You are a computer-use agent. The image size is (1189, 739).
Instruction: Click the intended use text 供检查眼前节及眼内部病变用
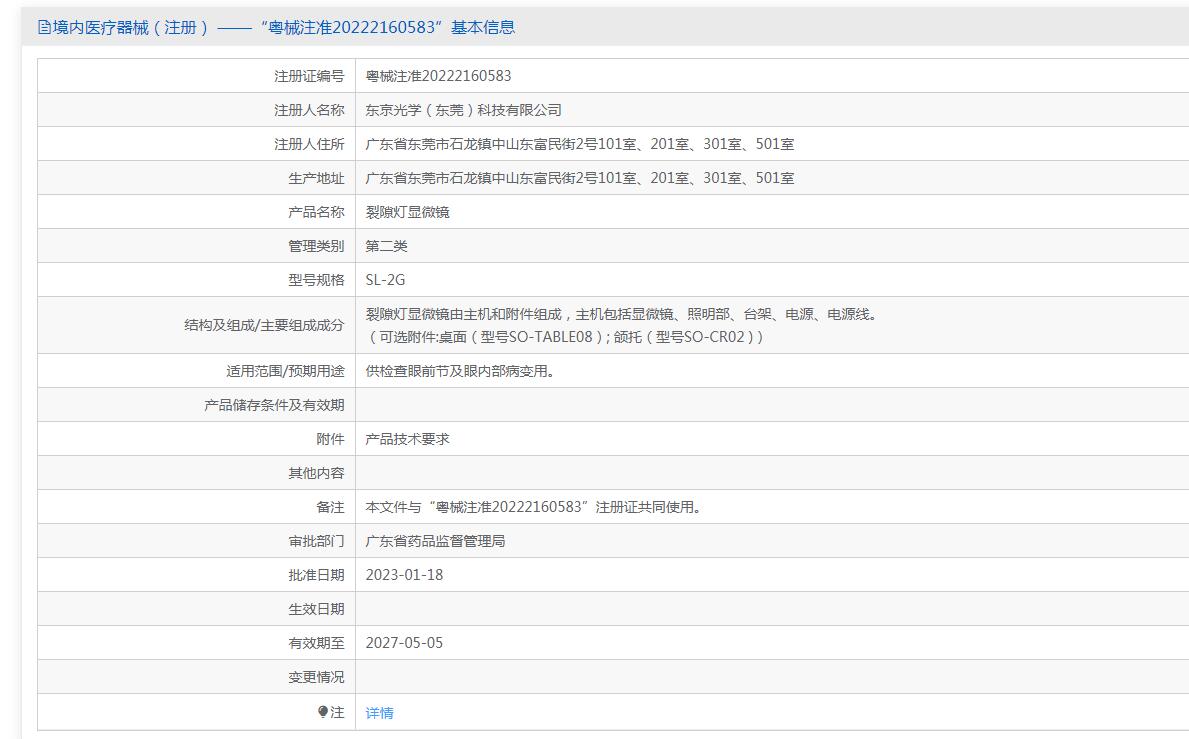[460, 371]
